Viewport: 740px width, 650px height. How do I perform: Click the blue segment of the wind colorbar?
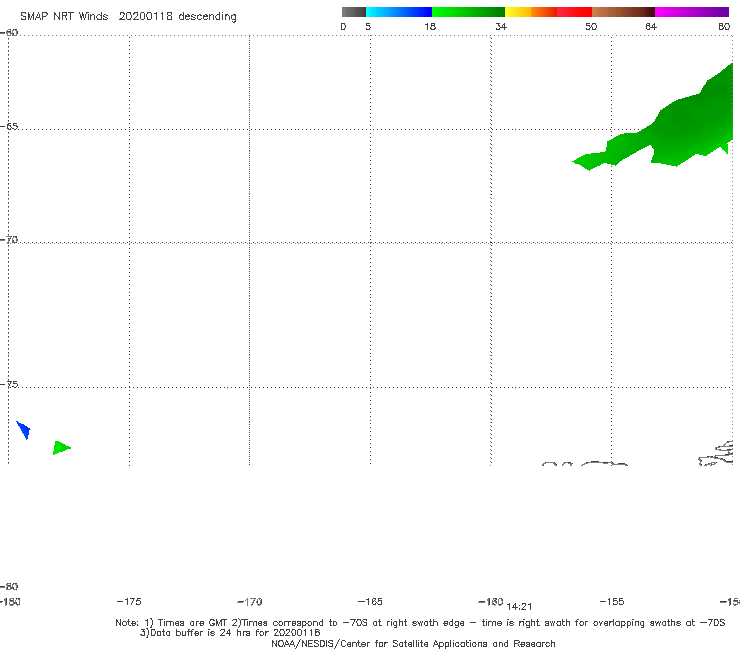(399, 12)
